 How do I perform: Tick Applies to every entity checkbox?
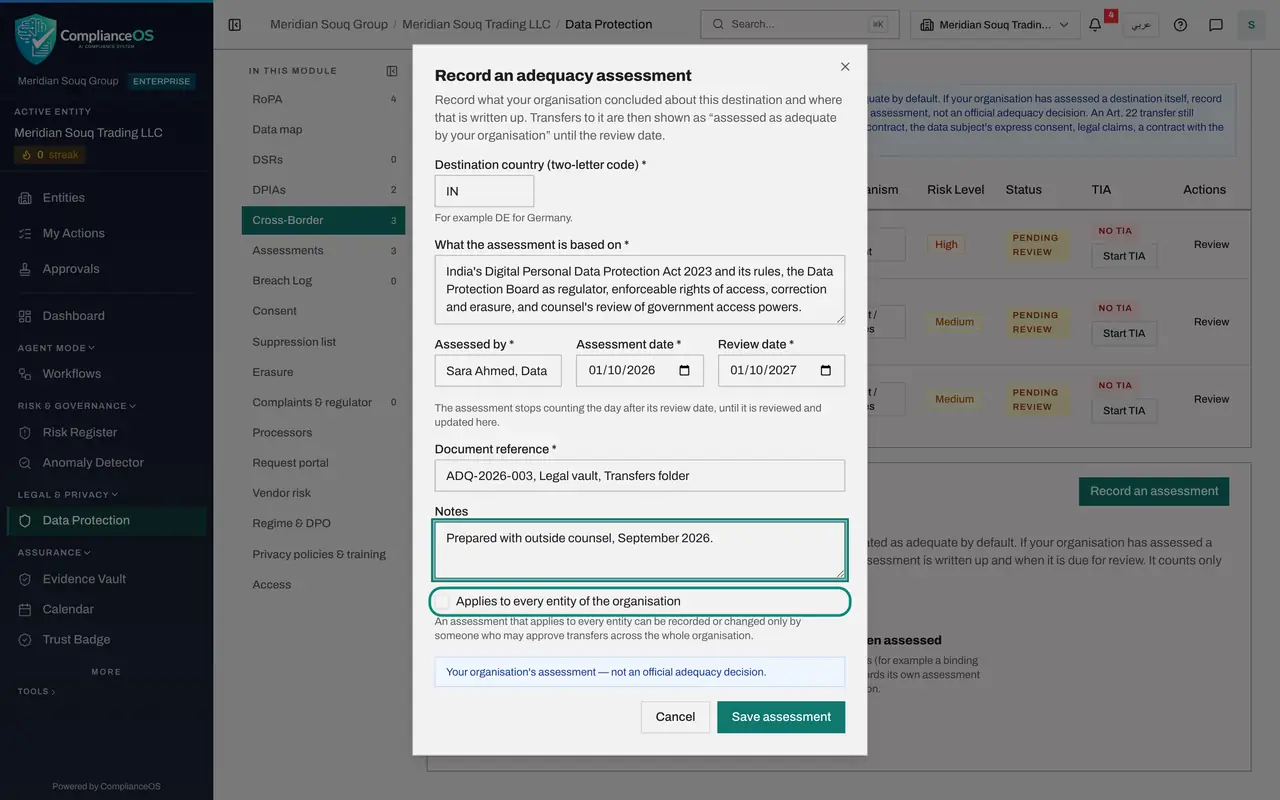(x=444, y=601)
